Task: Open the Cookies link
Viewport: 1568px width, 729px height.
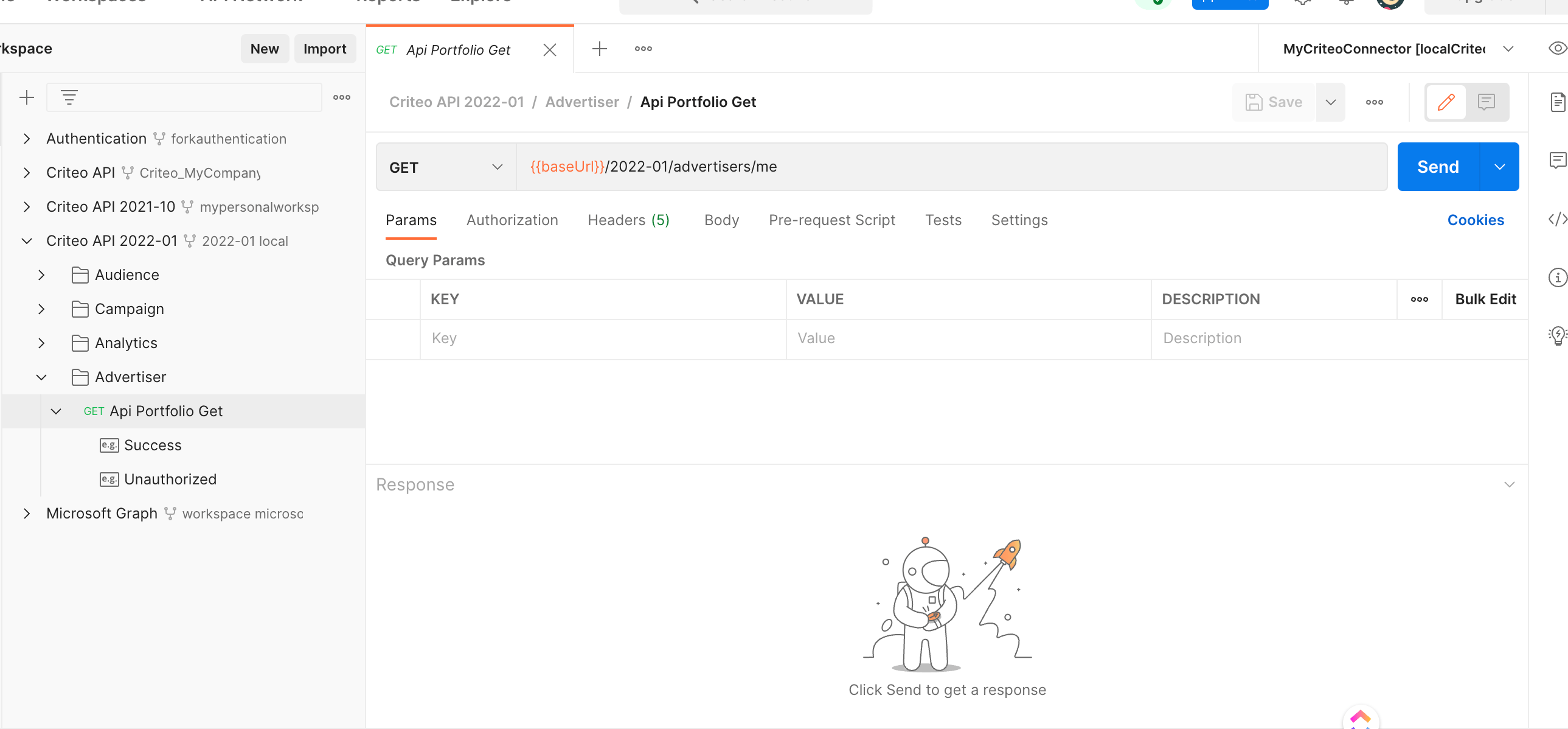Action: tap(1476, 220)
